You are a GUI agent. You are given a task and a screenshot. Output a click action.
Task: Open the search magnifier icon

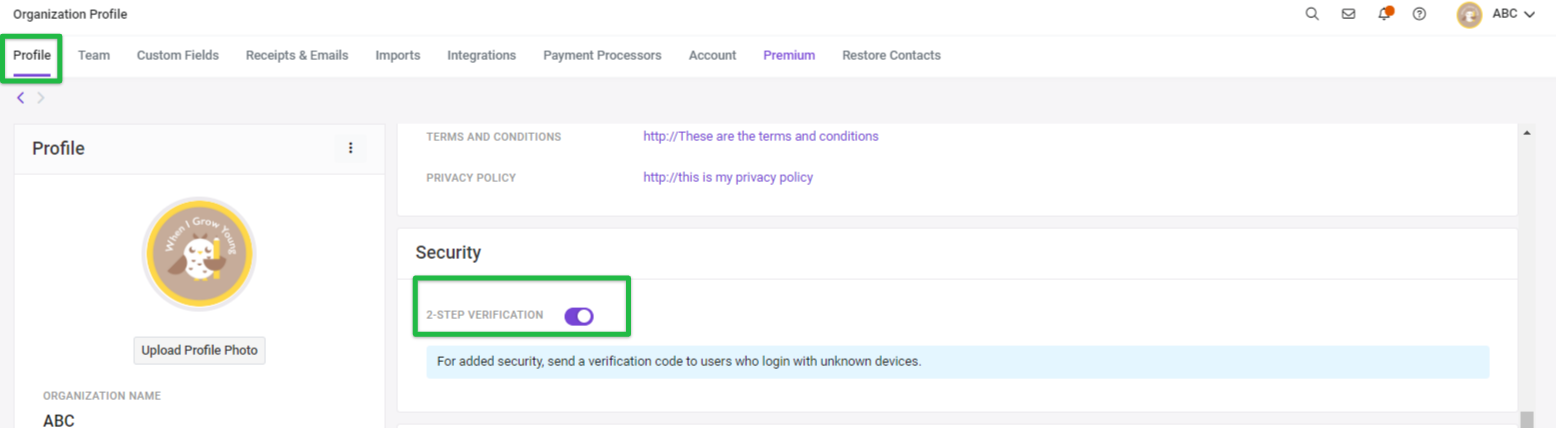tap(1312, 14)
